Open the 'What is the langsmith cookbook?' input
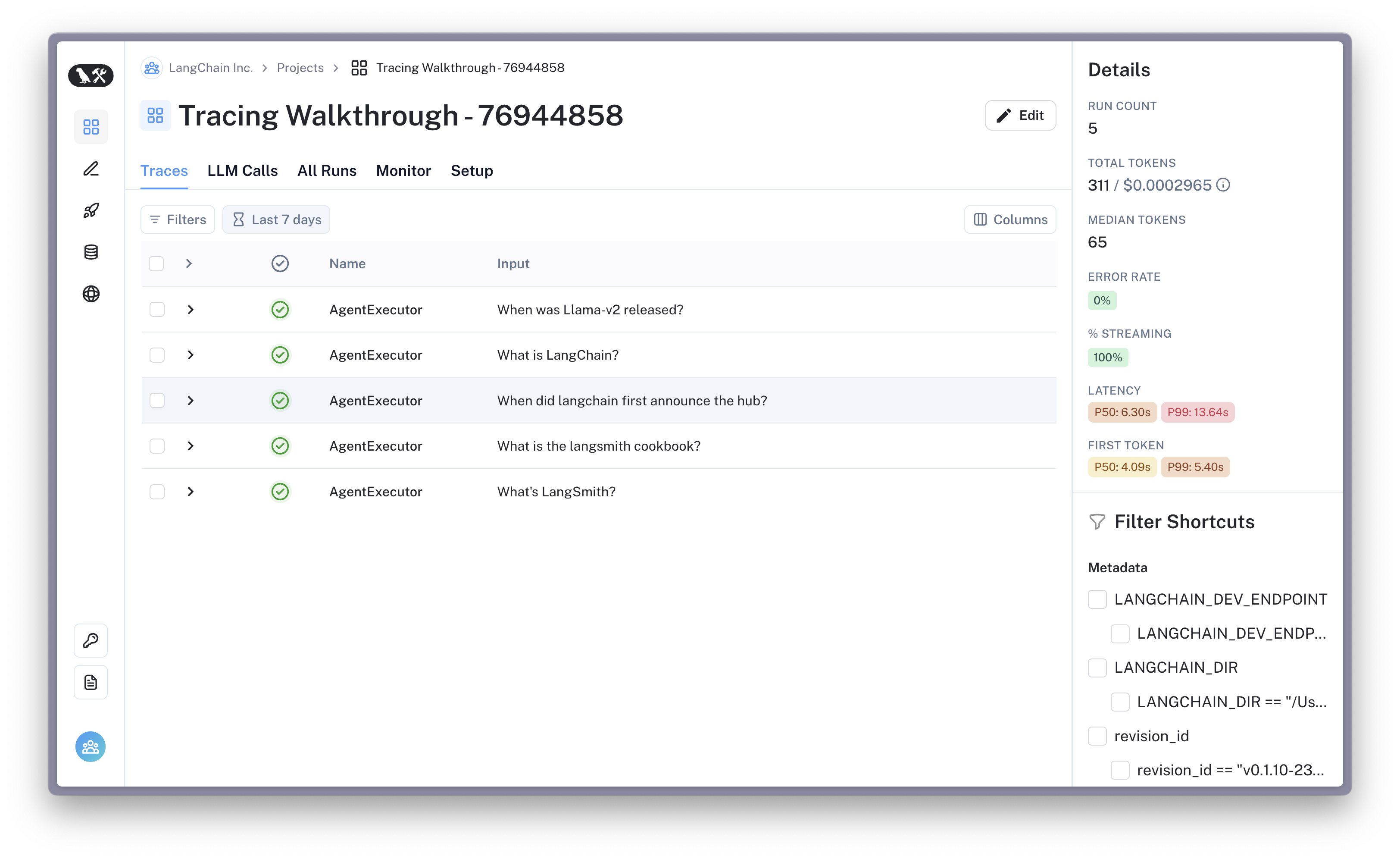Viewport: 1400px width, 859px height. [x=599, y=446]
